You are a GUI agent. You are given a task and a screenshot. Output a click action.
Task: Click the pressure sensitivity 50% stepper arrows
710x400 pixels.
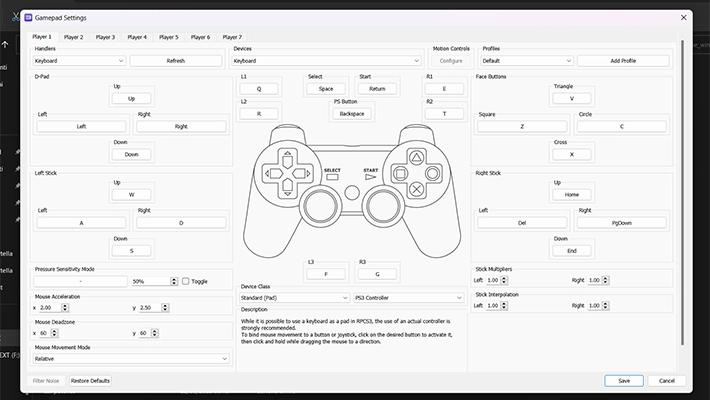pos(174,281)
